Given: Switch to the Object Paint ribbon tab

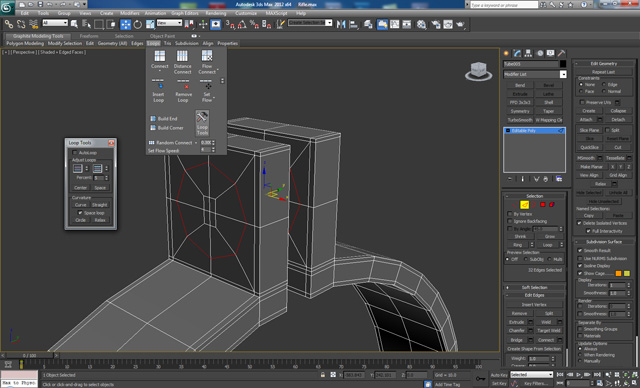Looking at the screenshot, I should [x=162, y=36].
